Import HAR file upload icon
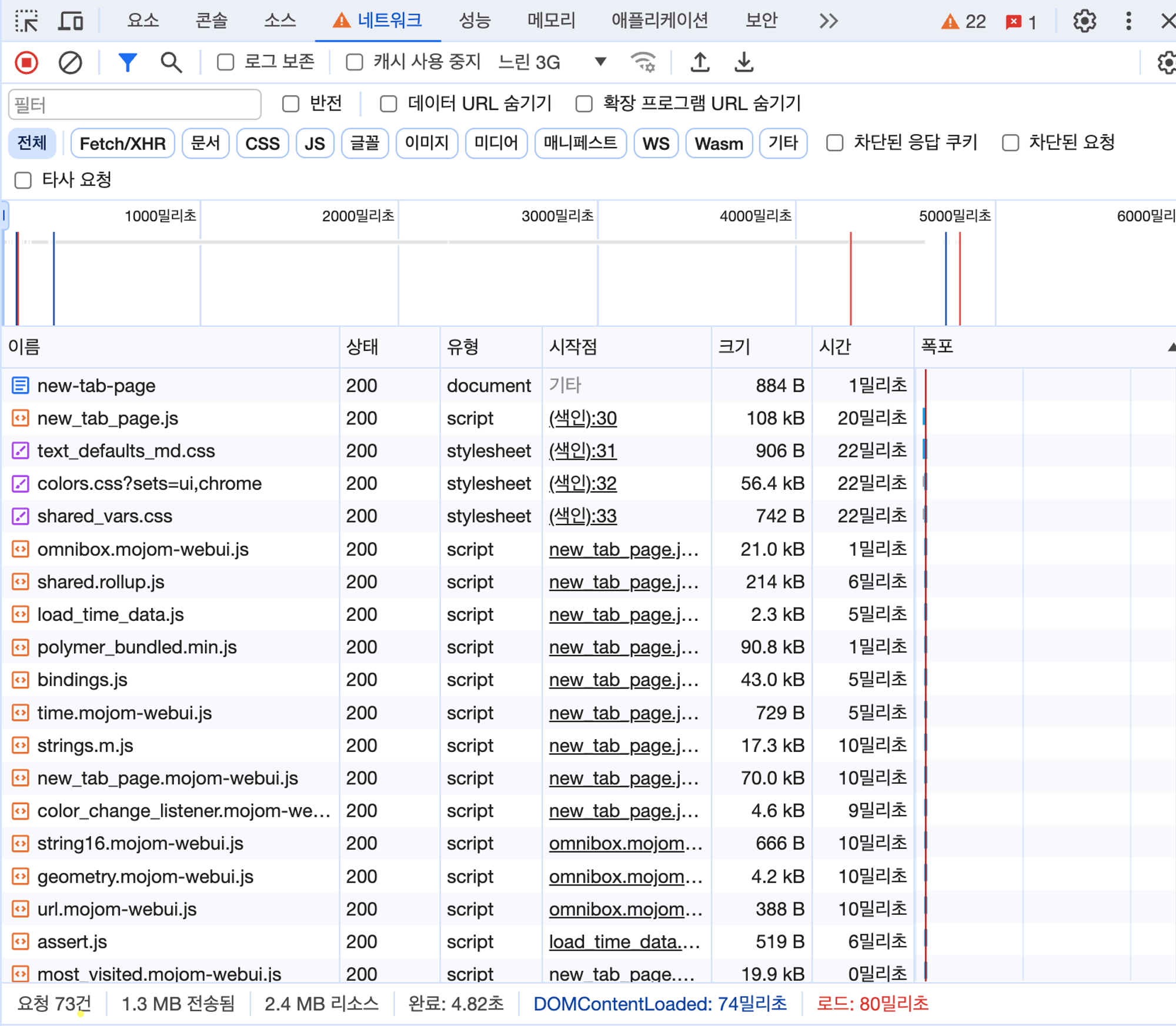Image resolution: width=1176 pixels, height=1026 pixels. click(x=699, y=62)
